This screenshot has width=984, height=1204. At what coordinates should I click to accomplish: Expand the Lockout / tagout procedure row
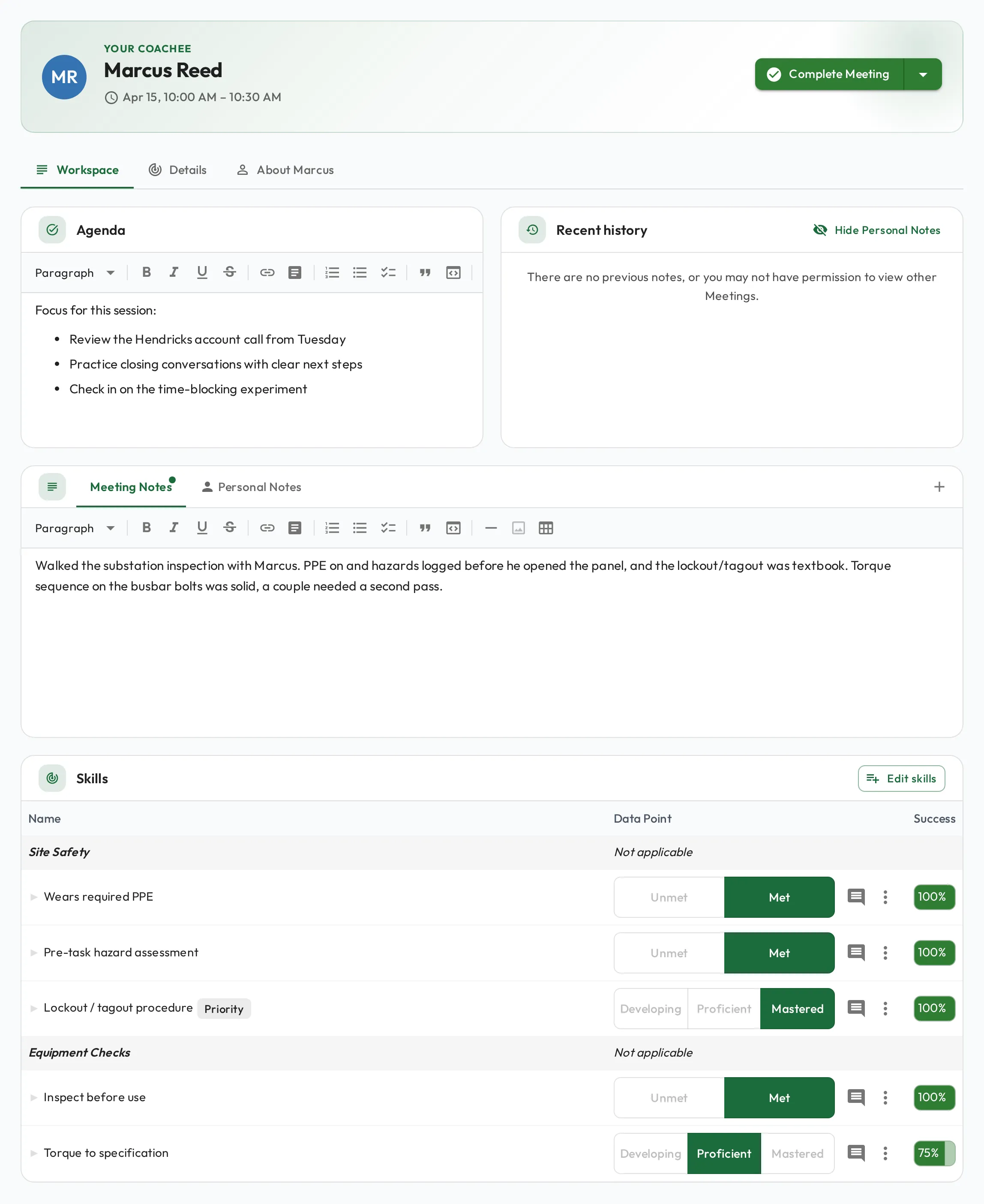tap(34, 1008)
